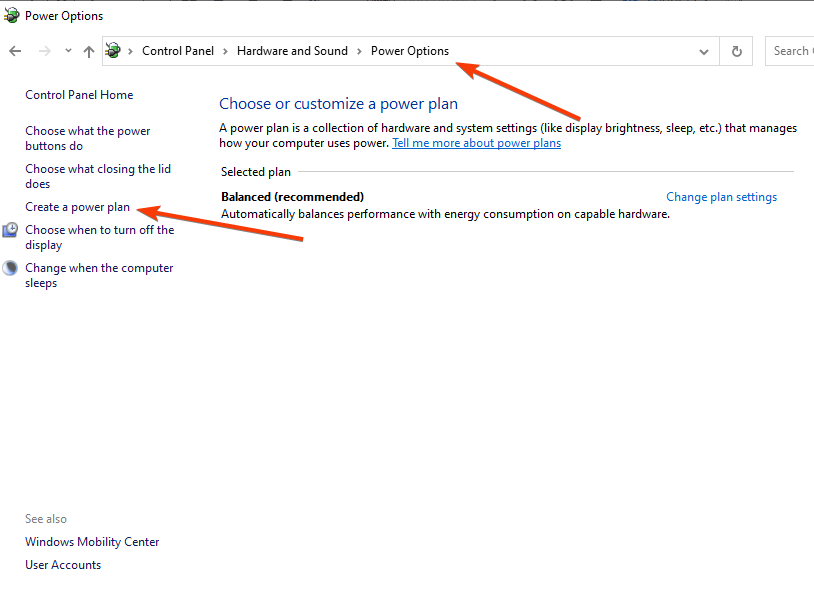Open the address bar history dropdown

(x=704, y=51)
